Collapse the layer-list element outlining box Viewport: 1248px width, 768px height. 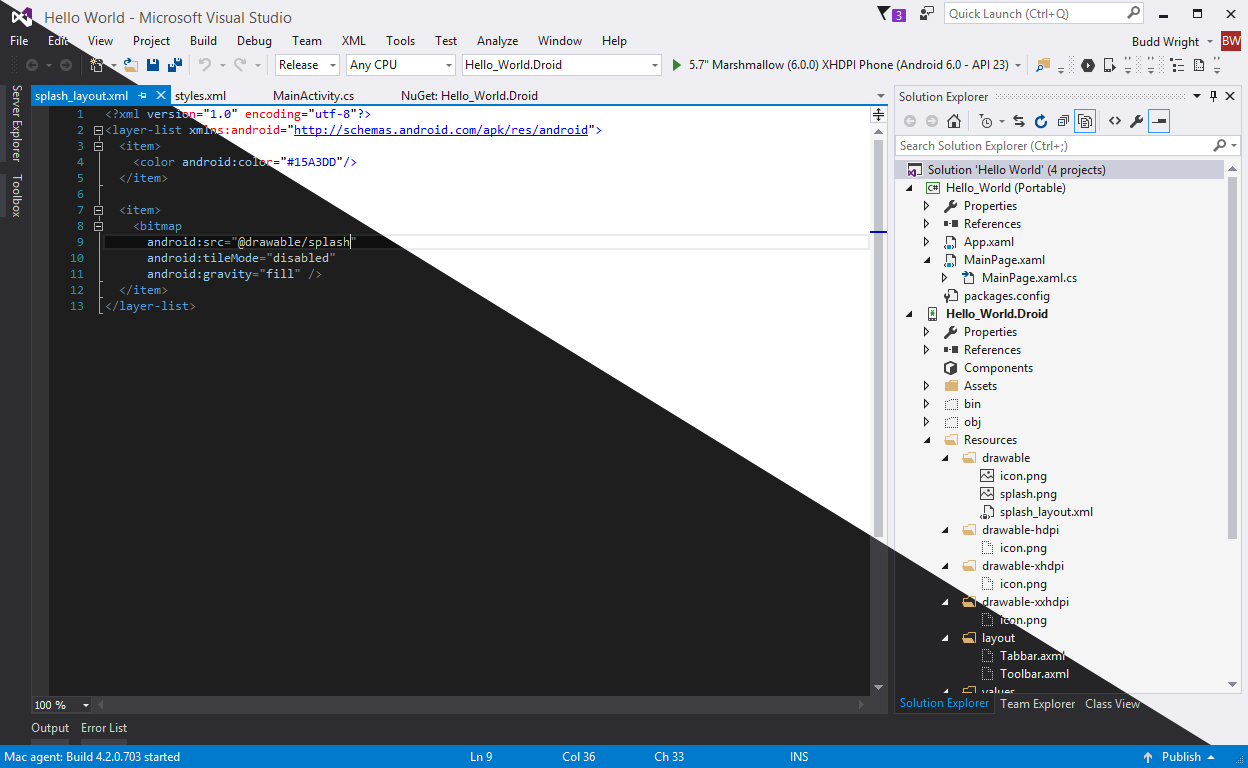tap(97, 130)
